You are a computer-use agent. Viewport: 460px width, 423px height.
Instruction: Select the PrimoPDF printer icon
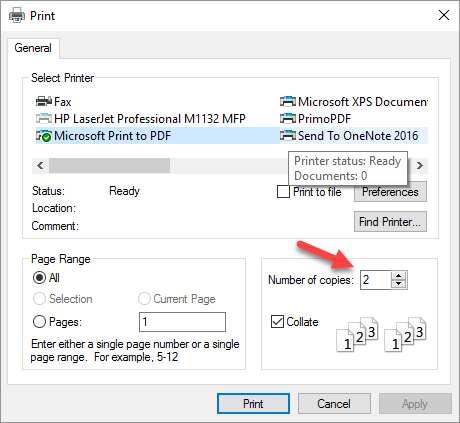click(288, 118)
